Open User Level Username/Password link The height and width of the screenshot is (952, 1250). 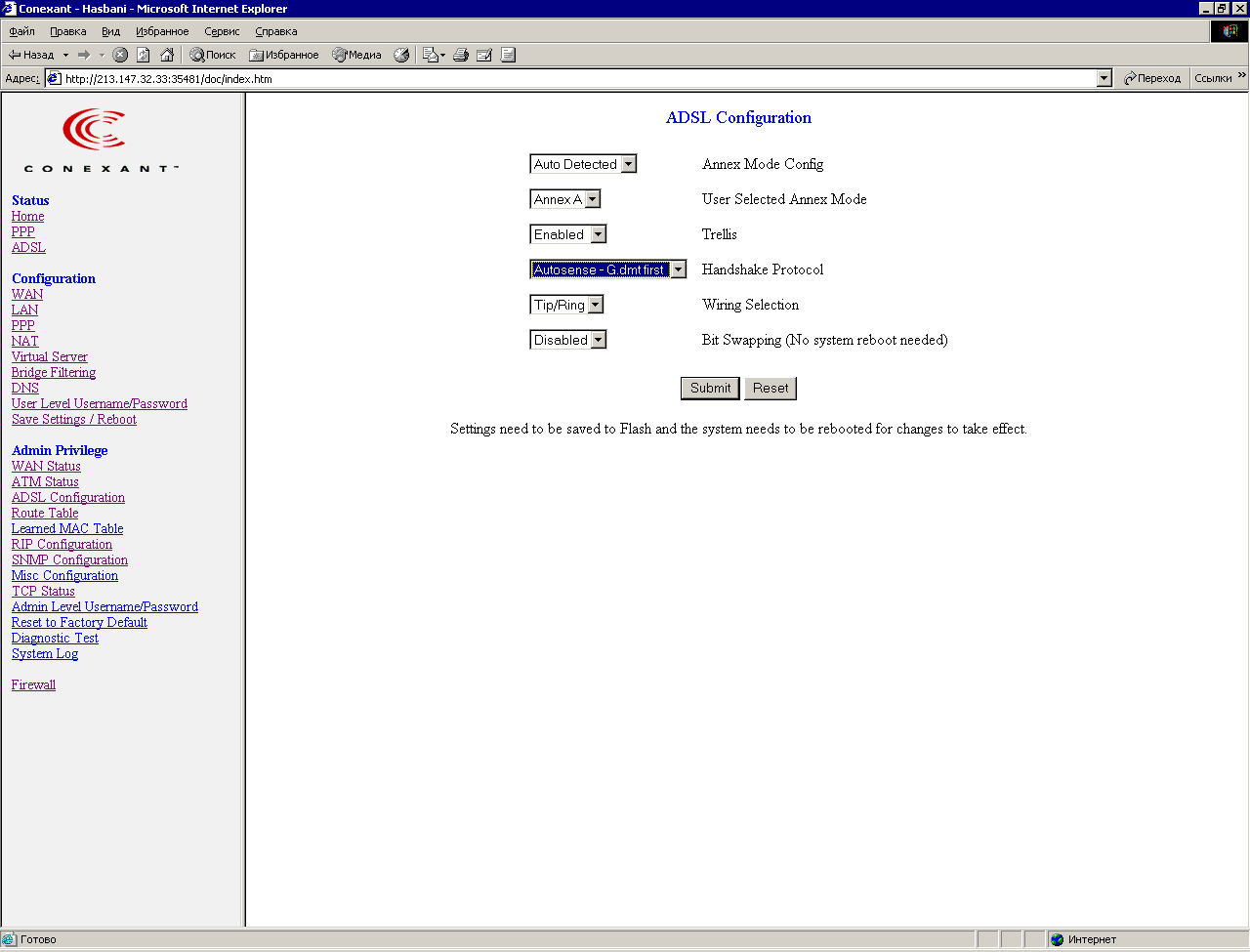(x=100, y=403)
